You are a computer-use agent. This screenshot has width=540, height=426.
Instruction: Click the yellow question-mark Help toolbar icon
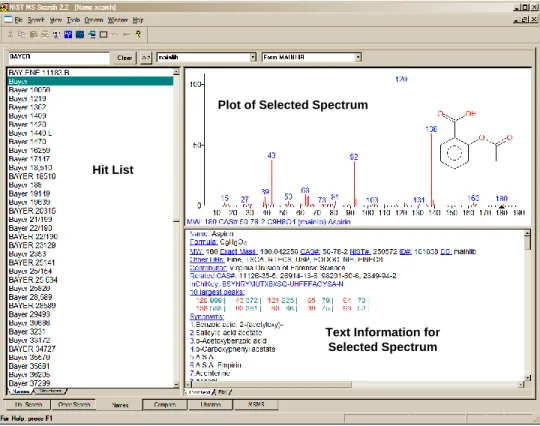coord(138,34)
